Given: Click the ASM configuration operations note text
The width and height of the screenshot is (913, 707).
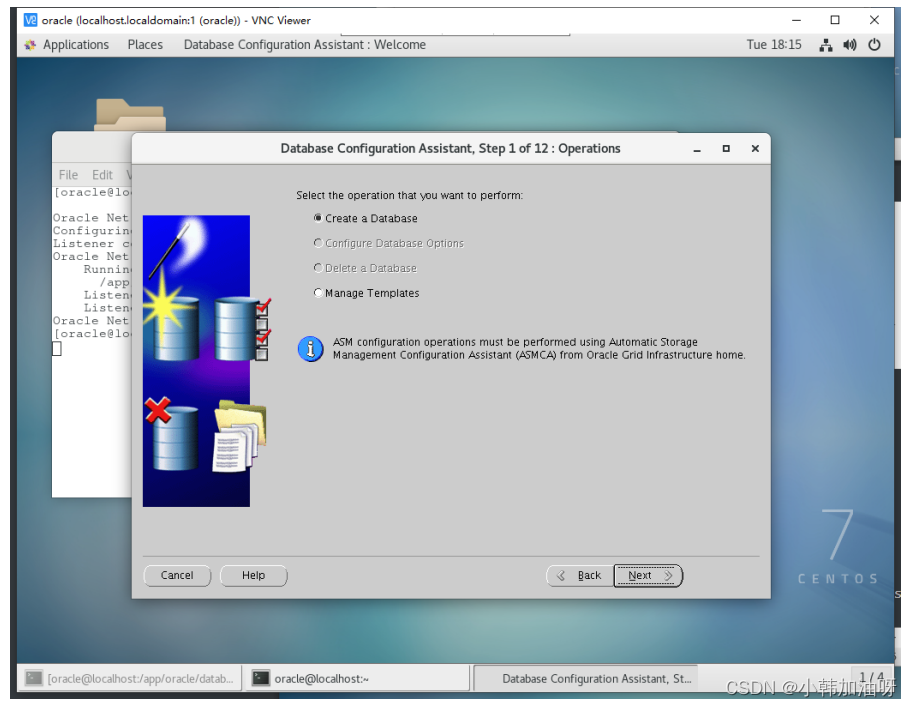Looking at the screenshot, I should 539,349.
